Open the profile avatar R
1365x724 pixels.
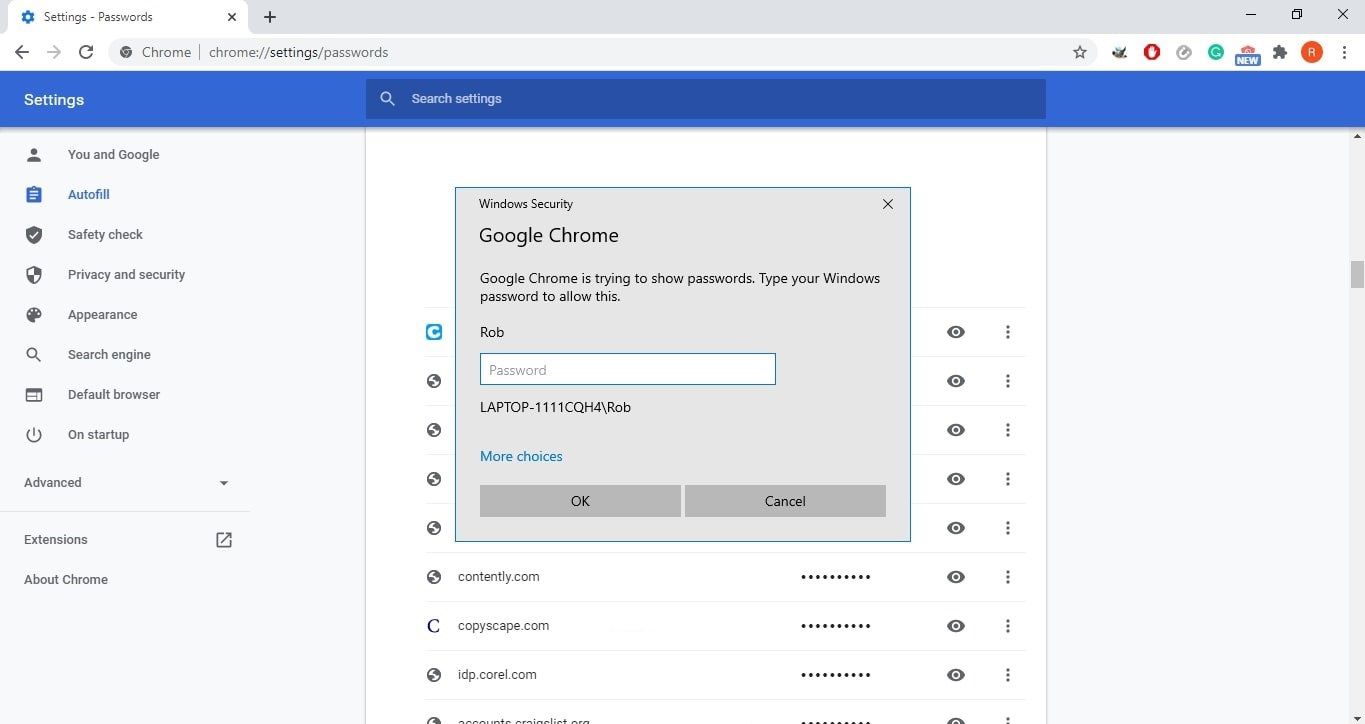click(x=1311, y=52)
